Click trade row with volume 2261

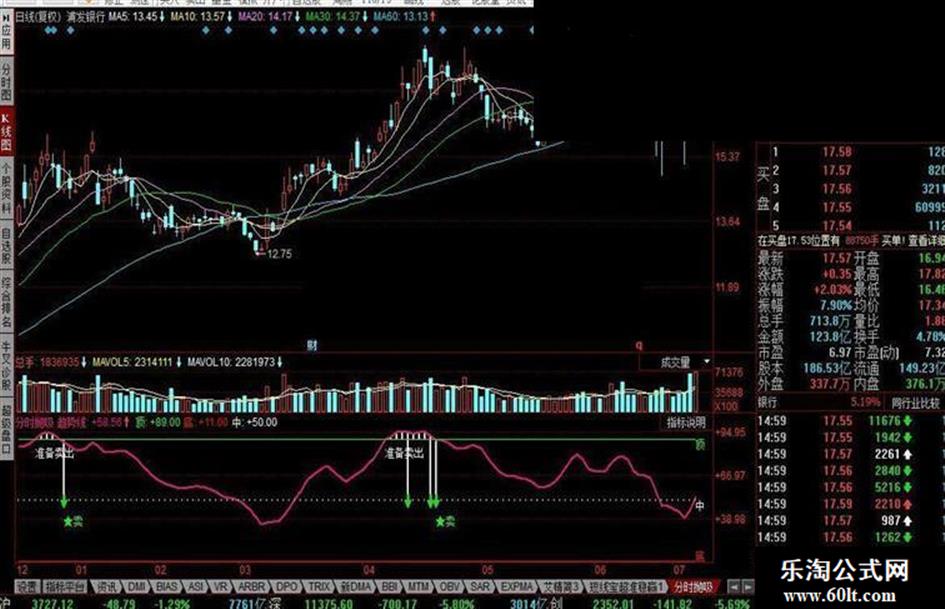pyautogui.click(x=850, y=453)
